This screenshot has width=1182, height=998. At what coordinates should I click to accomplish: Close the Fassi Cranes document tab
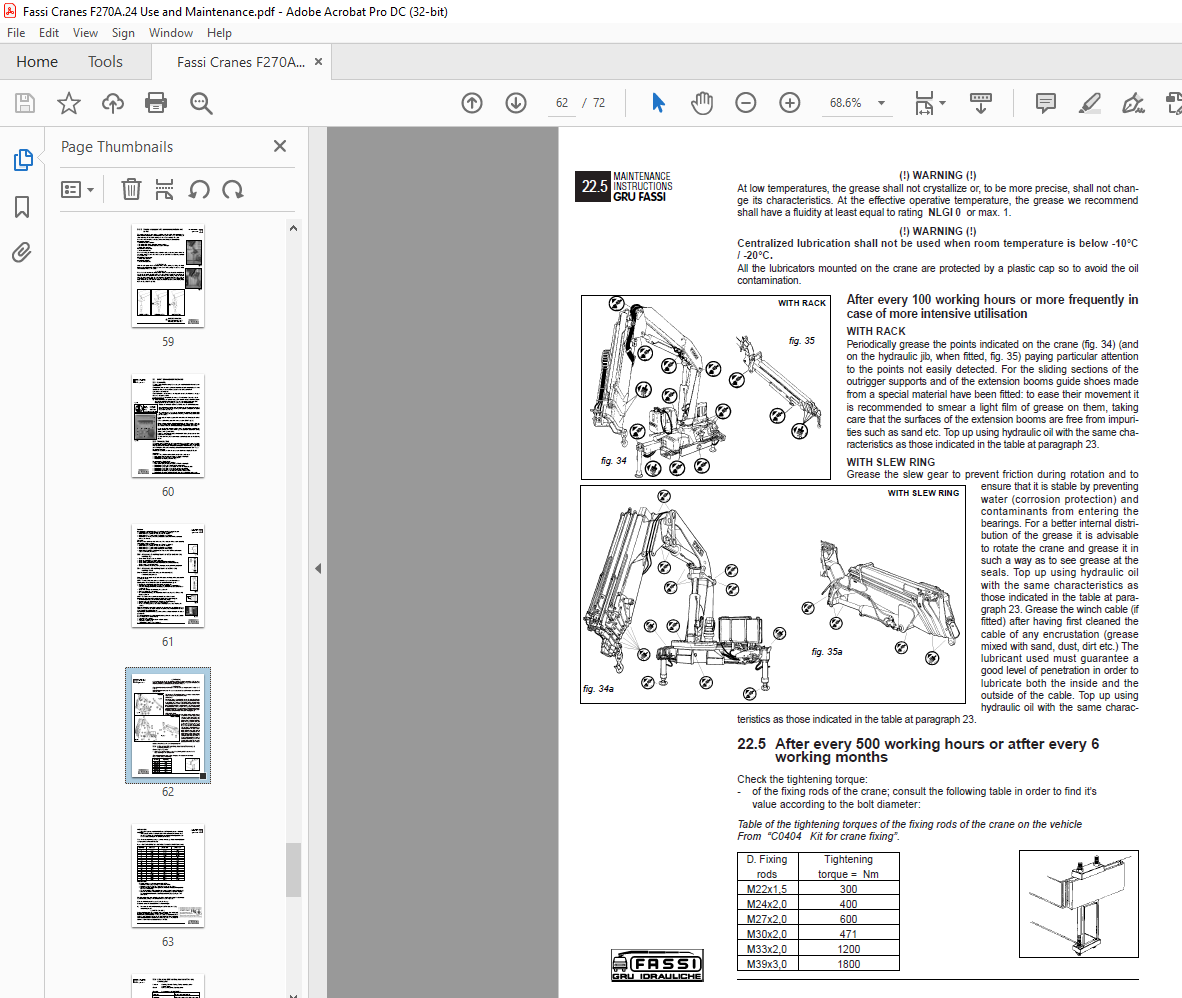coord(318,62)
